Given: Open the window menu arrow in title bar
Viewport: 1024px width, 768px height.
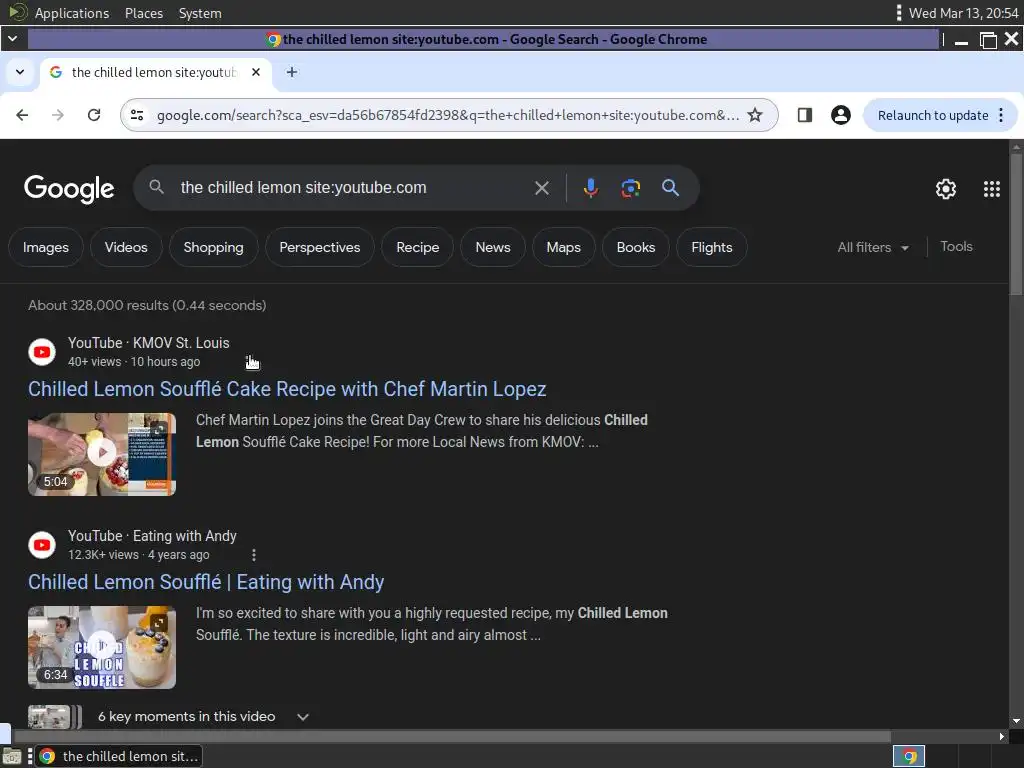Looking at the screenshot, I should point(12,39).
